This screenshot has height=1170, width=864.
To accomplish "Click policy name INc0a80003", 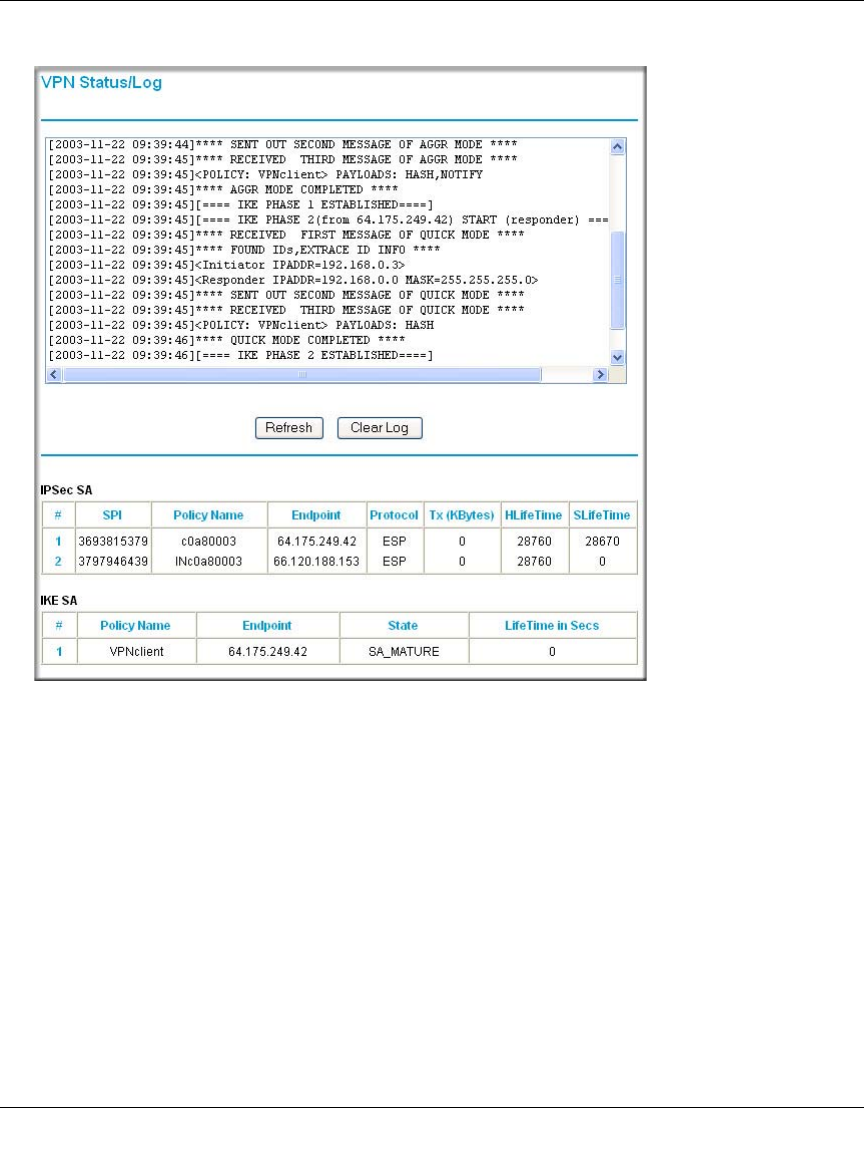I will (x=209, y=561).
